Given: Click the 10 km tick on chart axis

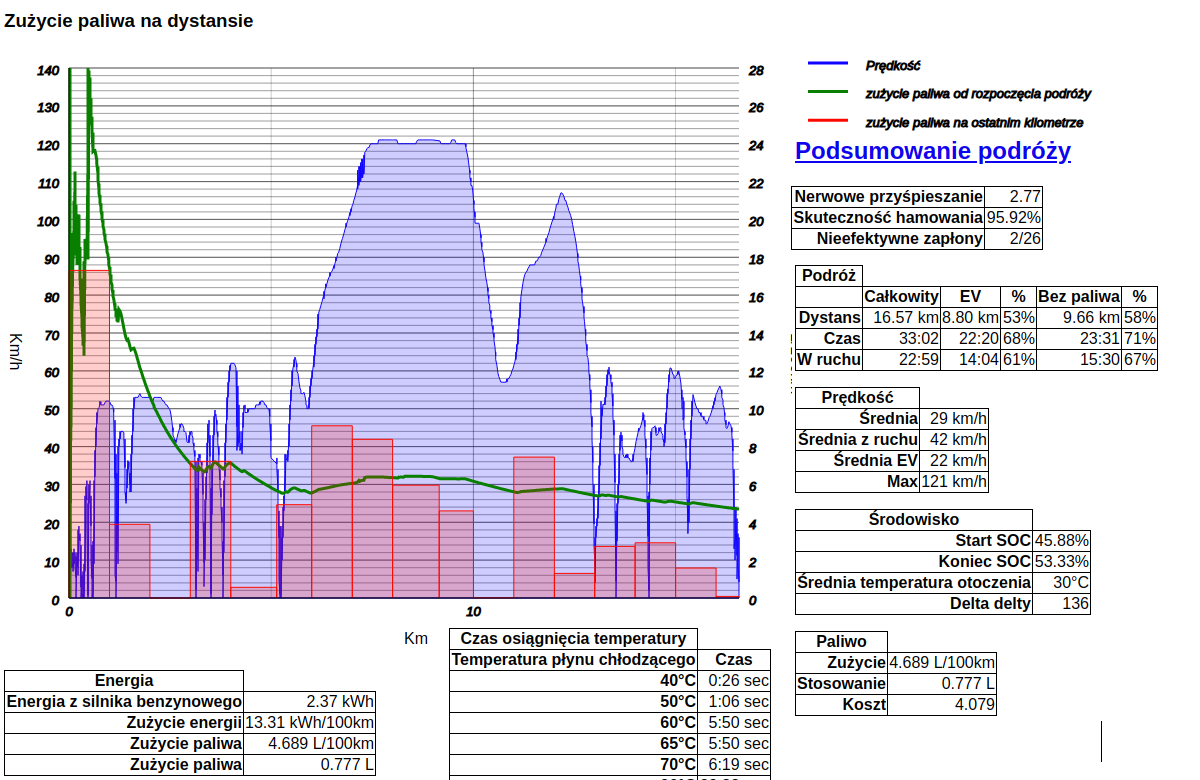Looking at the screenshot, I should pos(474,611).
